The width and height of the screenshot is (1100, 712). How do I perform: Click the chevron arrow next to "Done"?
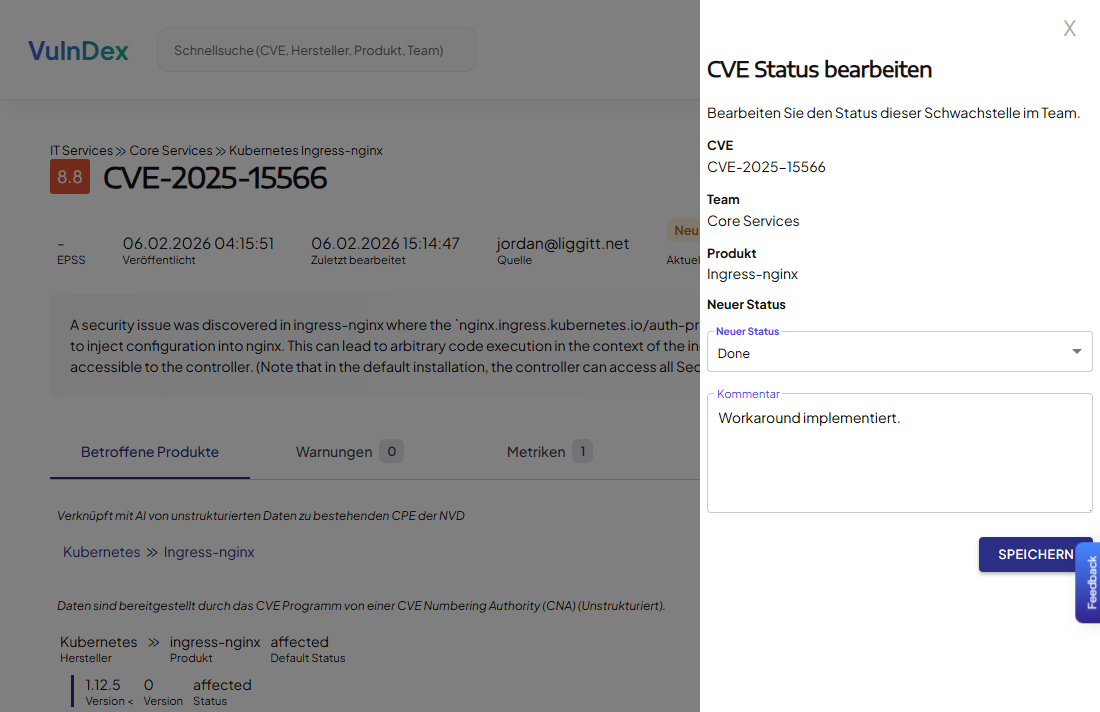1077,351
